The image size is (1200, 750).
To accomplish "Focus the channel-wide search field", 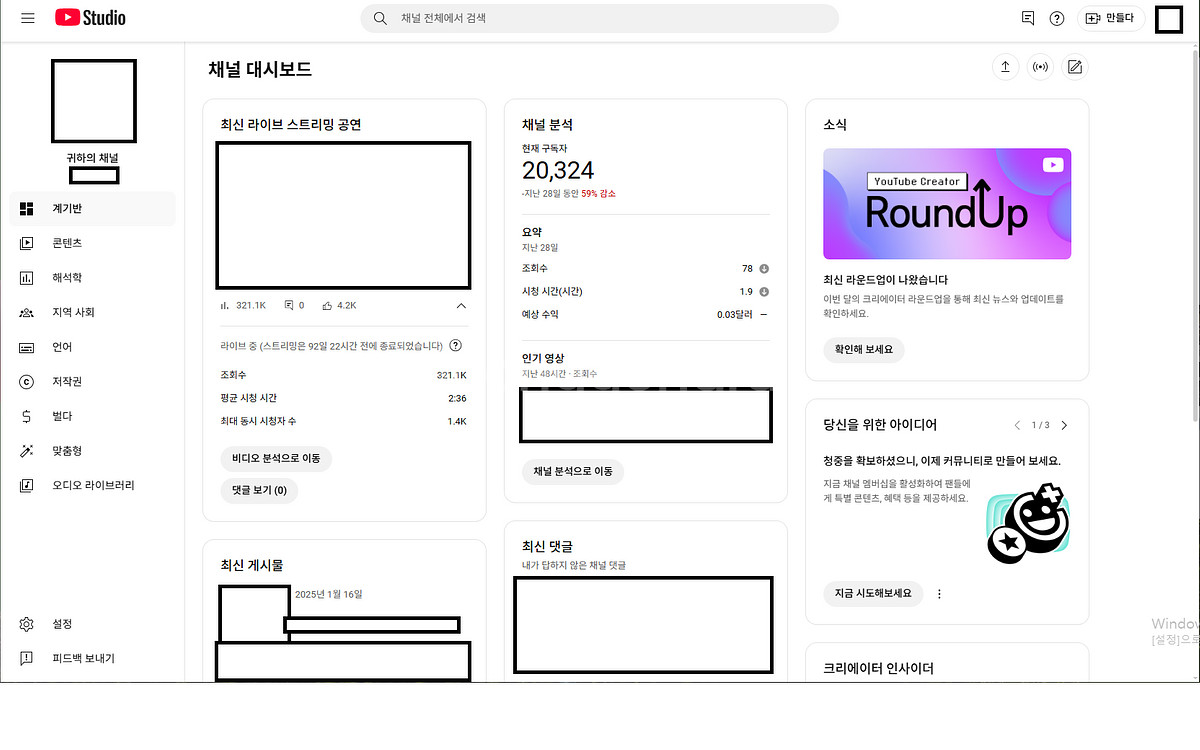I will (599, 18).
